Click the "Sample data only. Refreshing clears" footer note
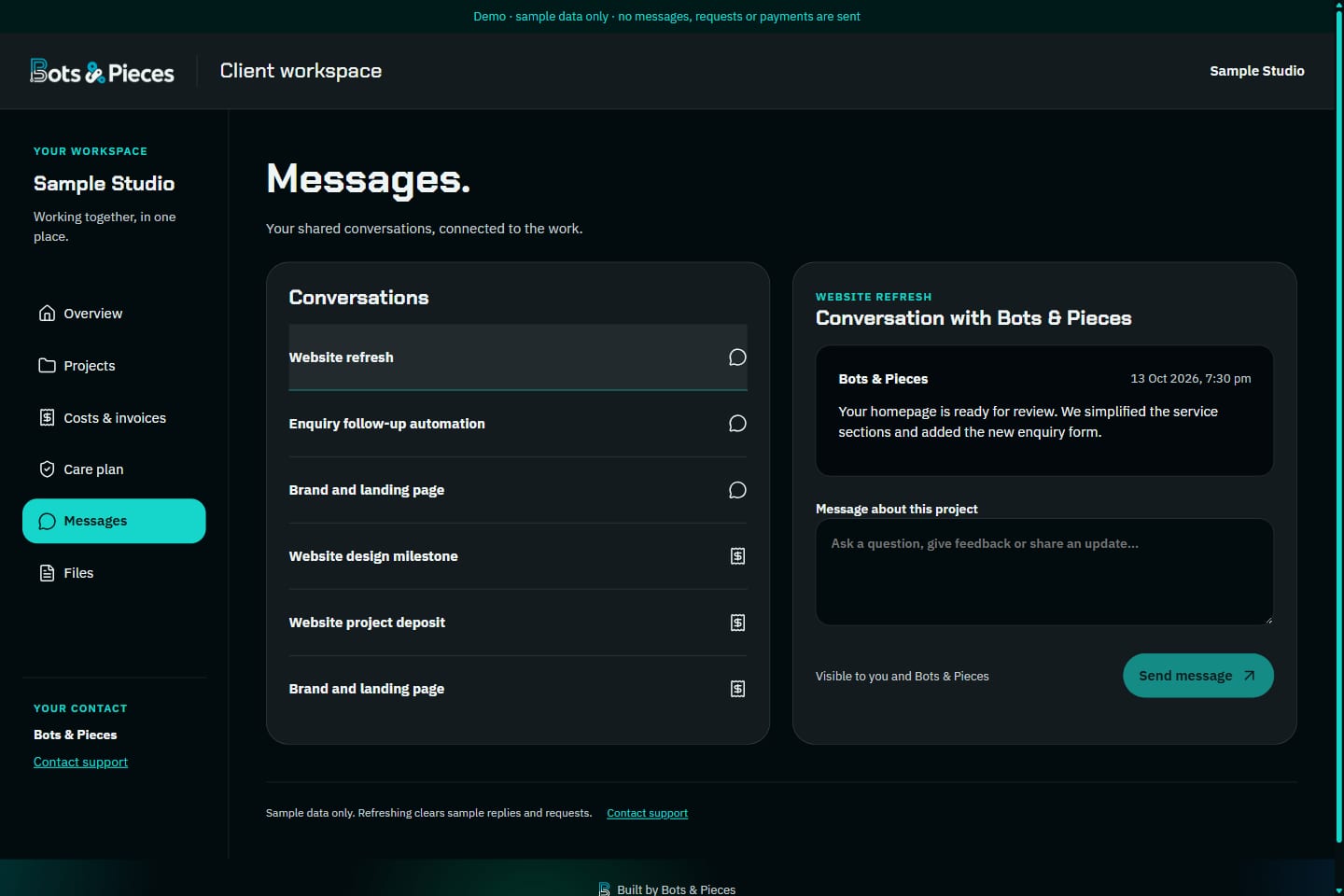Viewport: 1344px width, 896px height. (428, 813)
